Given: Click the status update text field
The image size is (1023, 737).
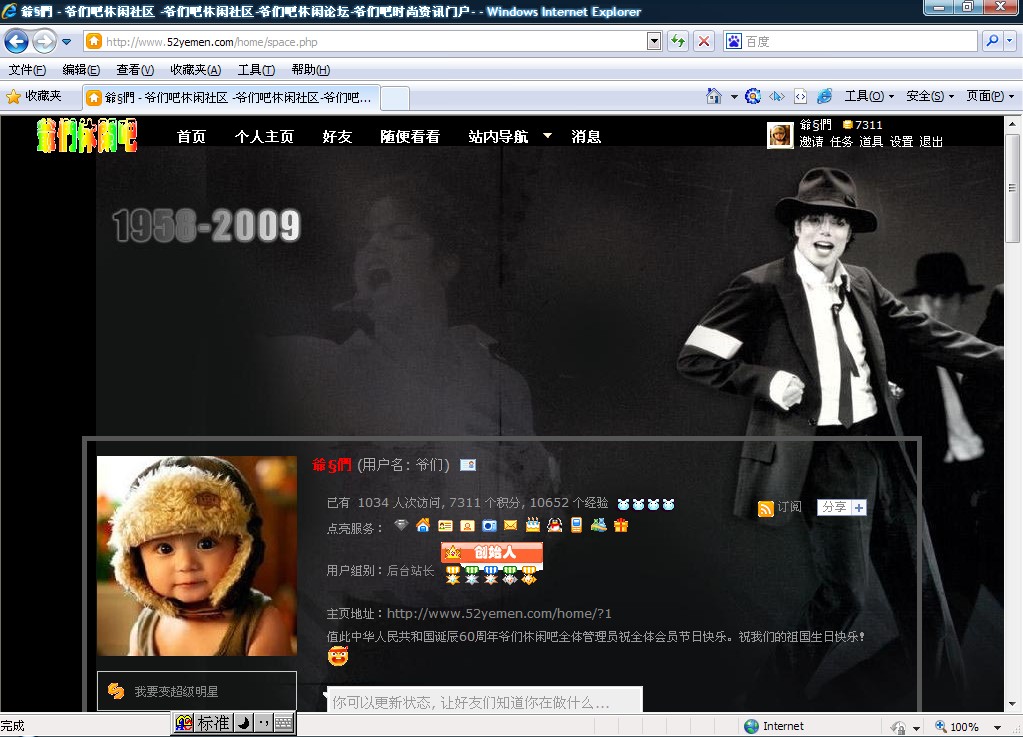Looking at the screenshot, I should pos(484,700).
